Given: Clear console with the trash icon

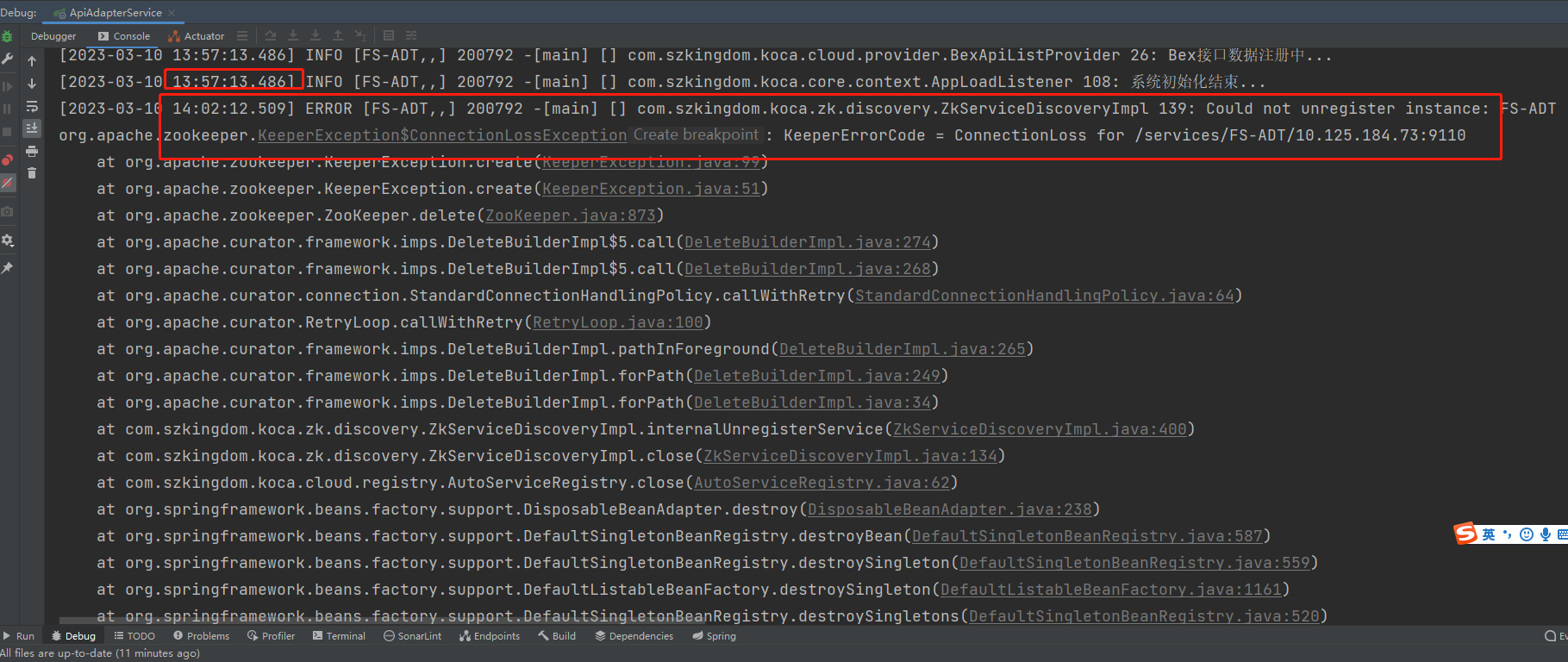Looking at the screenshot, I should pyautogui.click(x=32, y=173).
